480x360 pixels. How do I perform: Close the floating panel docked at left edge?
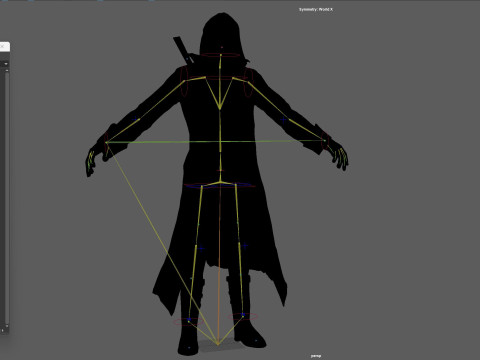(2, 47)
